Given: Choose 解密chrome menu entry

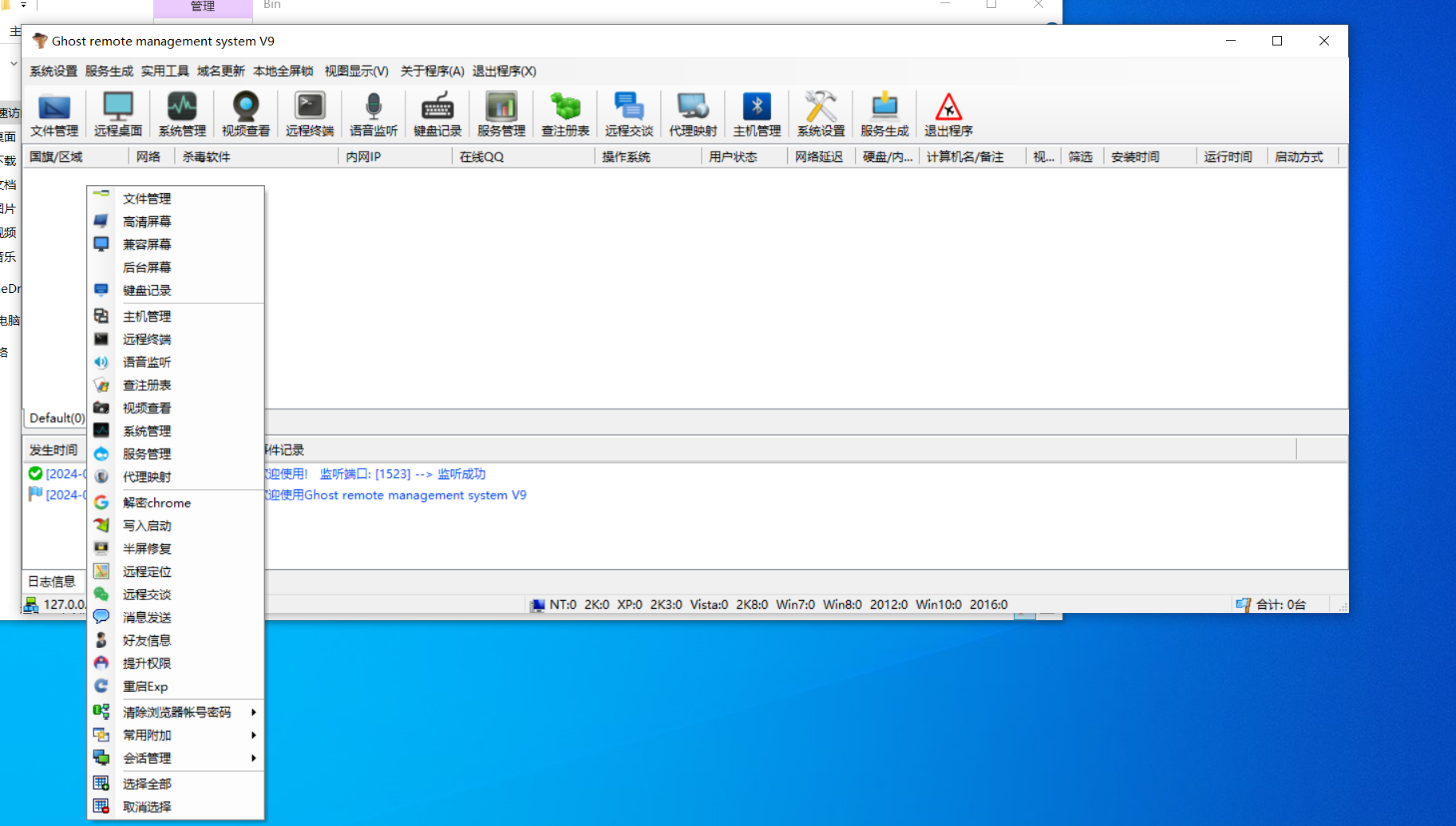Looking at the screenshot, I should click(x=176, y=503).
